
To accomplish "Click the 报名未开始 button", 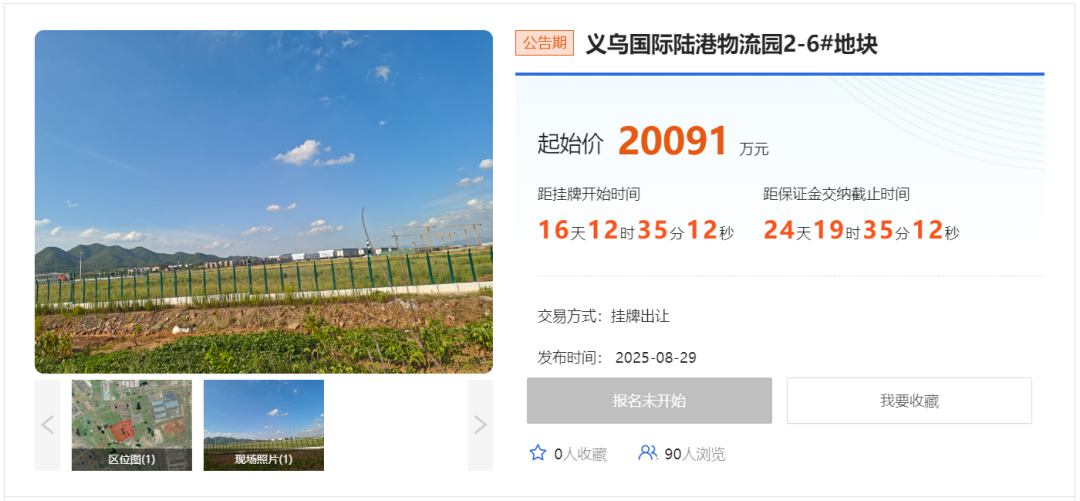I will (x=650, y=400).
